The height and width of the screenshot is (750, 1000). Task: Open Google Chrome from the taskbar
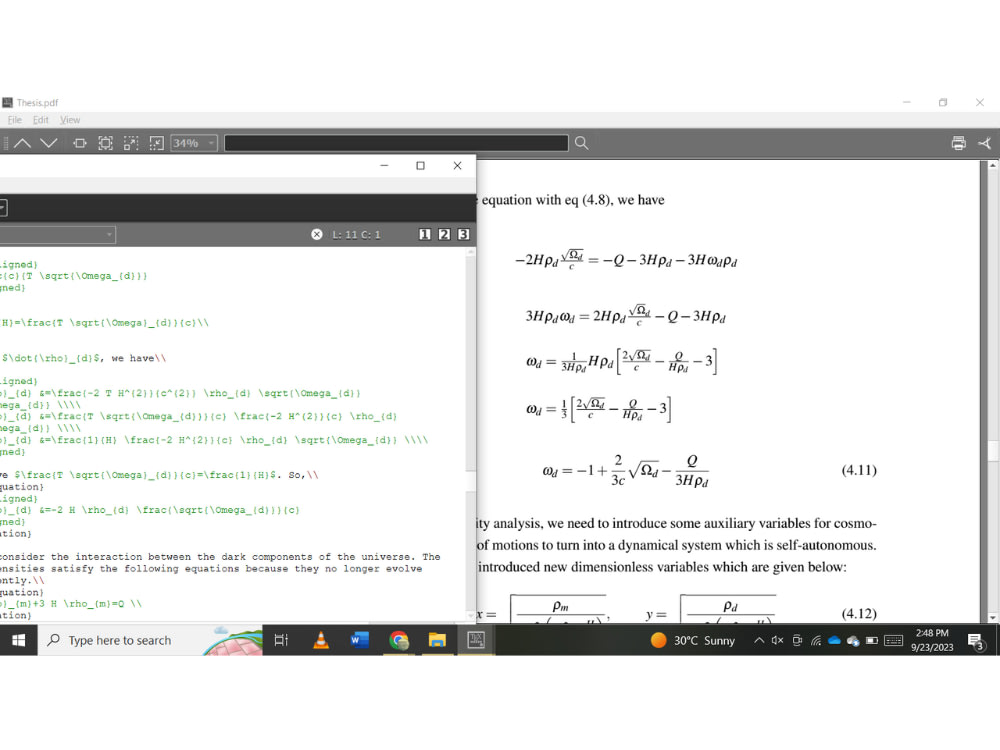click(399, 640)
